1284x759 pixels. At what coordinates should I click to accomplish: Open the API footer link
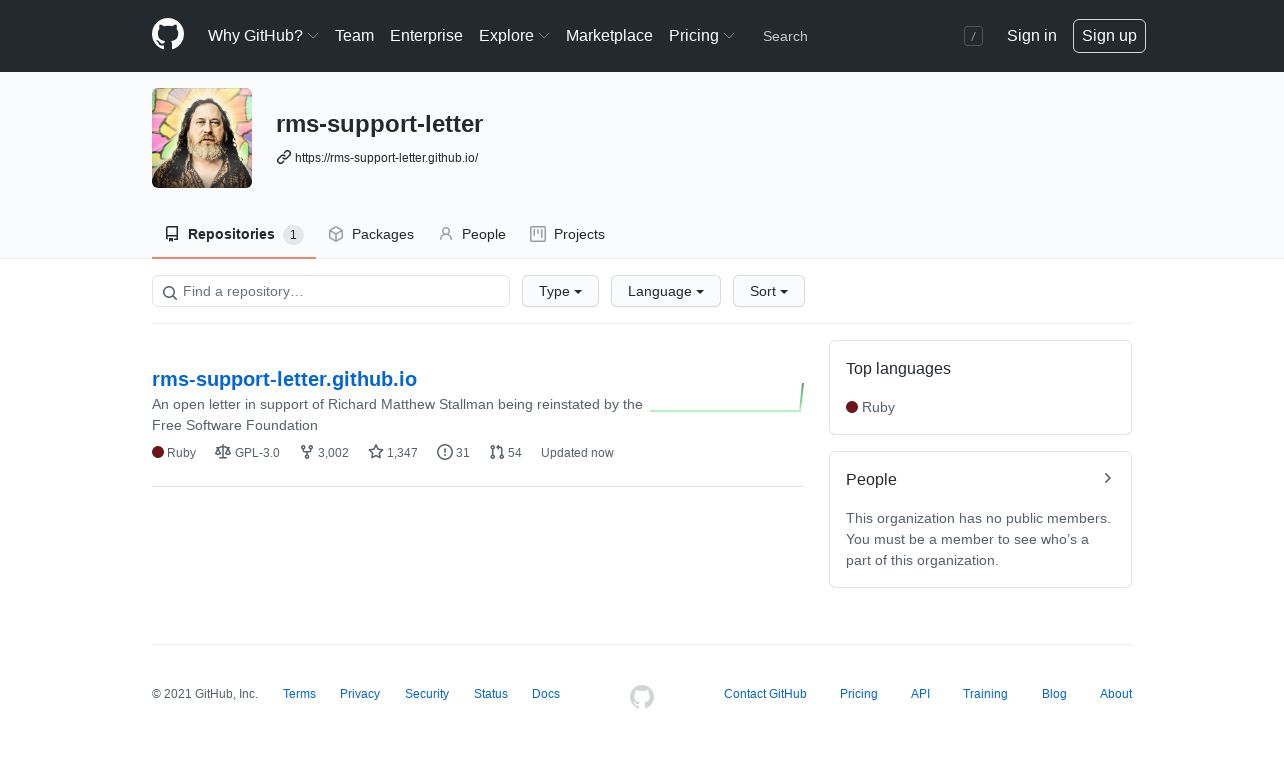click(920, 694)
